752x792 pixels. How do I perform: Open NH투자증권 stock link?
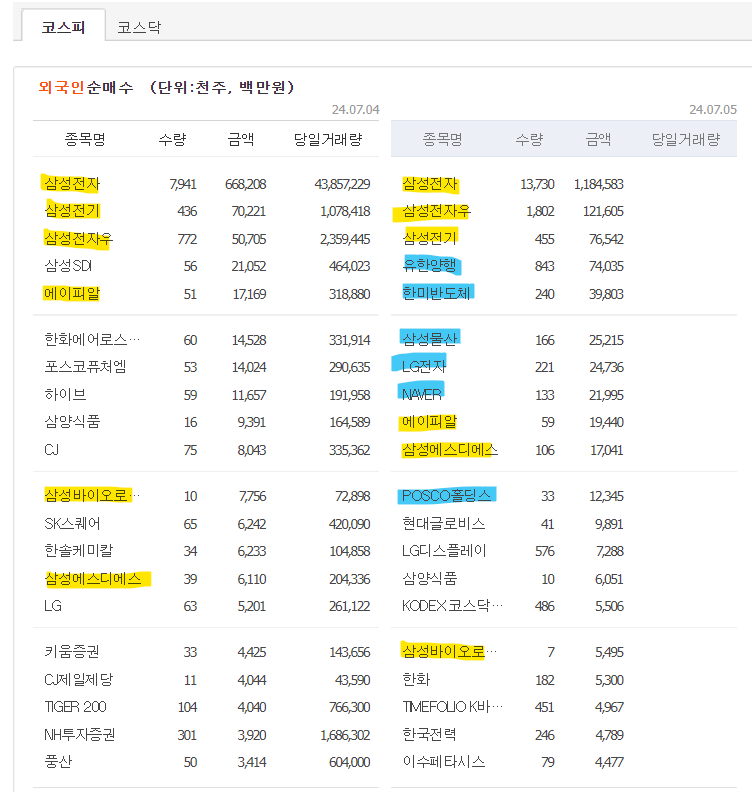(79, 734)
